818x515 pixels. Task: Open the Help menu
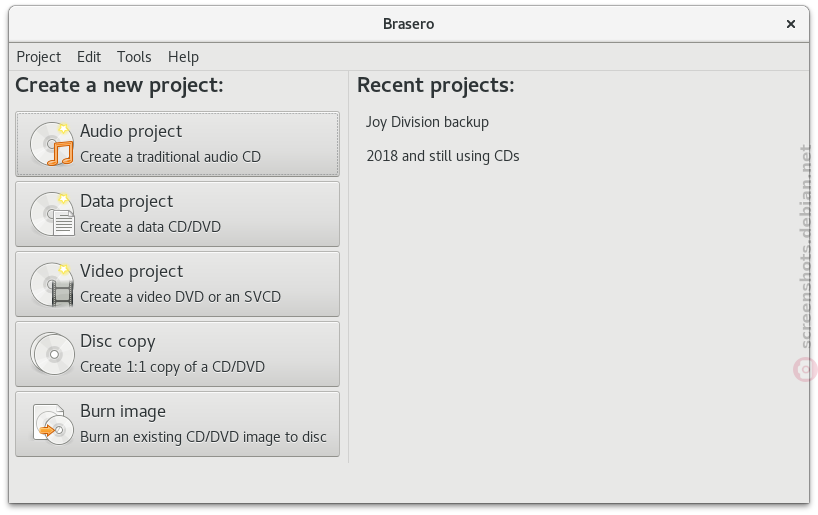(x=183, y=56)
